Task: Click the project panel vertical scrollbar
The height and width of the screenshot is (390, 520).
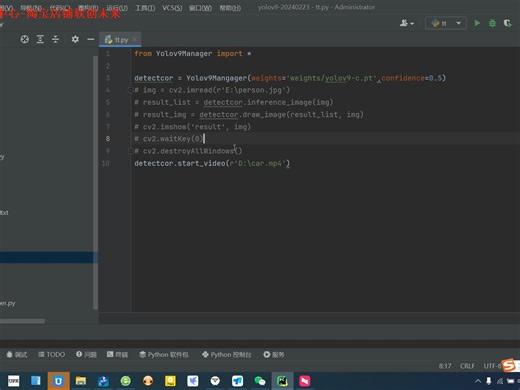Action: click(95, 182)
